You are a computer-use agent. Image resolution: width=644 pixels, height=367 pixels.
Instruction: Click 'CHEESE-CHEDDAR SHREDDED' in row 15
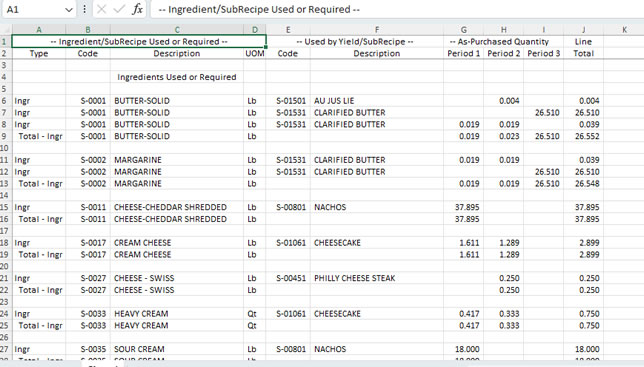click(177, 207)
